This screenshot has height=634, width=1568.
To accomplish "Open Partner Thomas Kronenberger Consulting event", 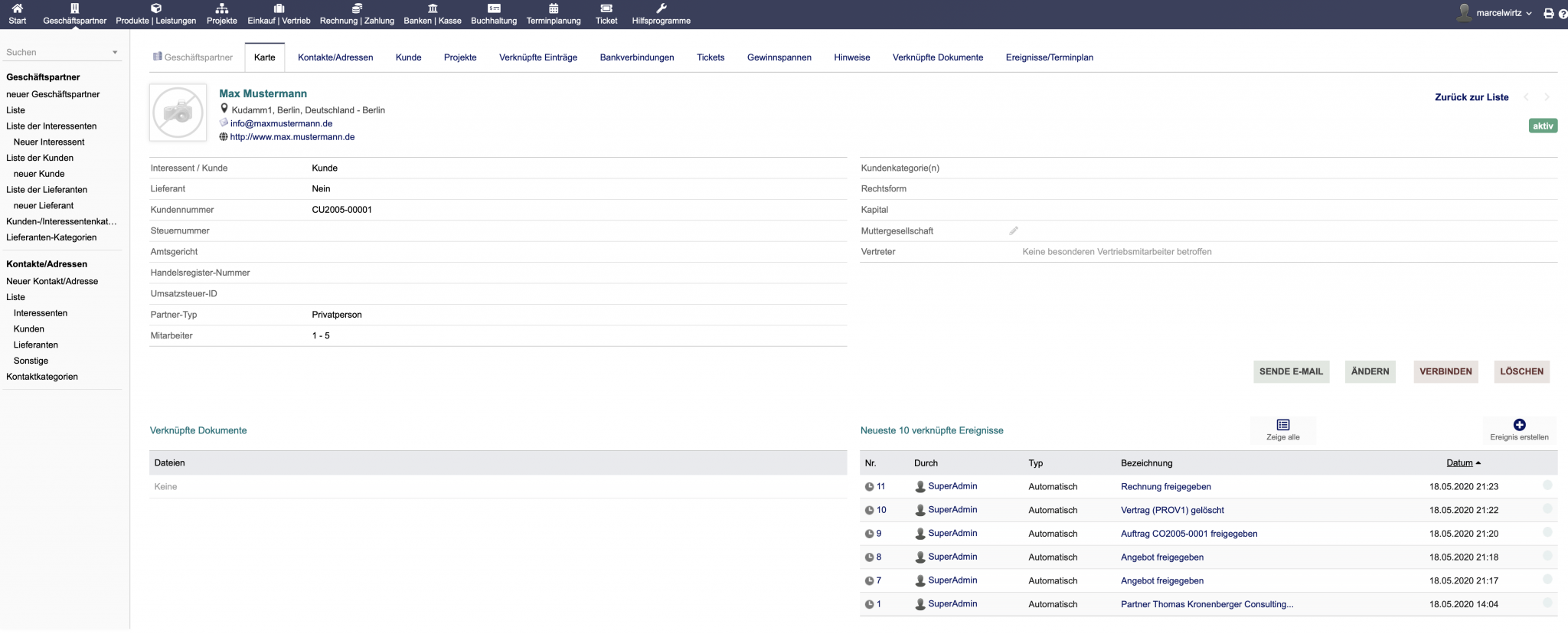I will 1207,604.
